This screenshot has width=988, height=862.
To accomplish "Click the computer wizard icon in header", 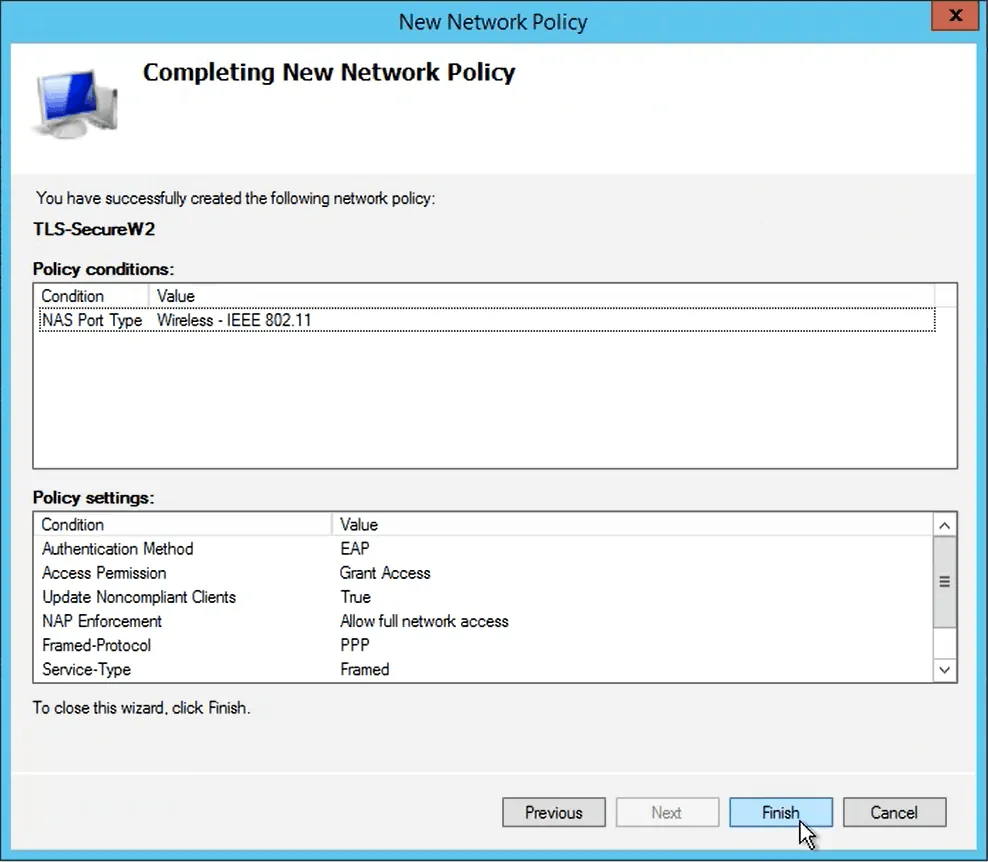I will 75,98.
